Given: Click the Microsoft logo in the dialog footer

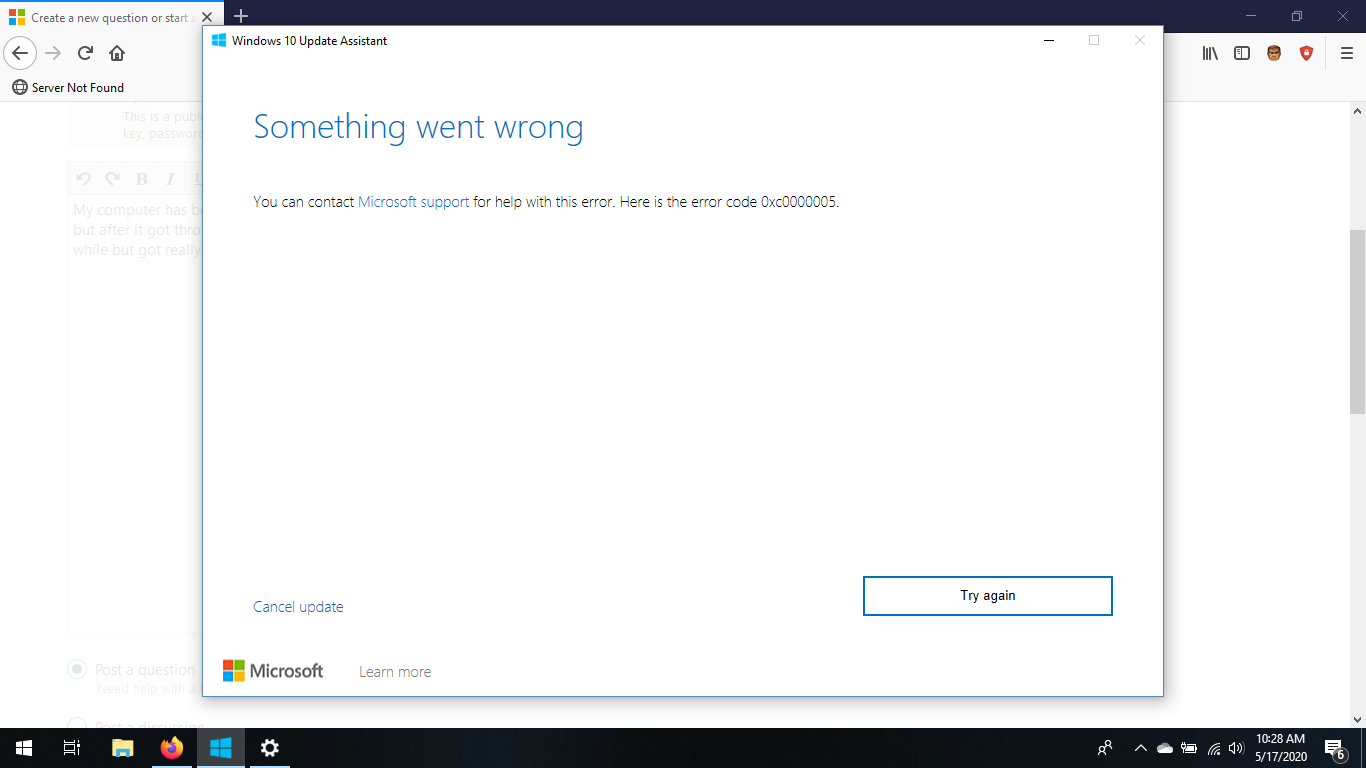Looking at the screenshot, I should 273,671.
